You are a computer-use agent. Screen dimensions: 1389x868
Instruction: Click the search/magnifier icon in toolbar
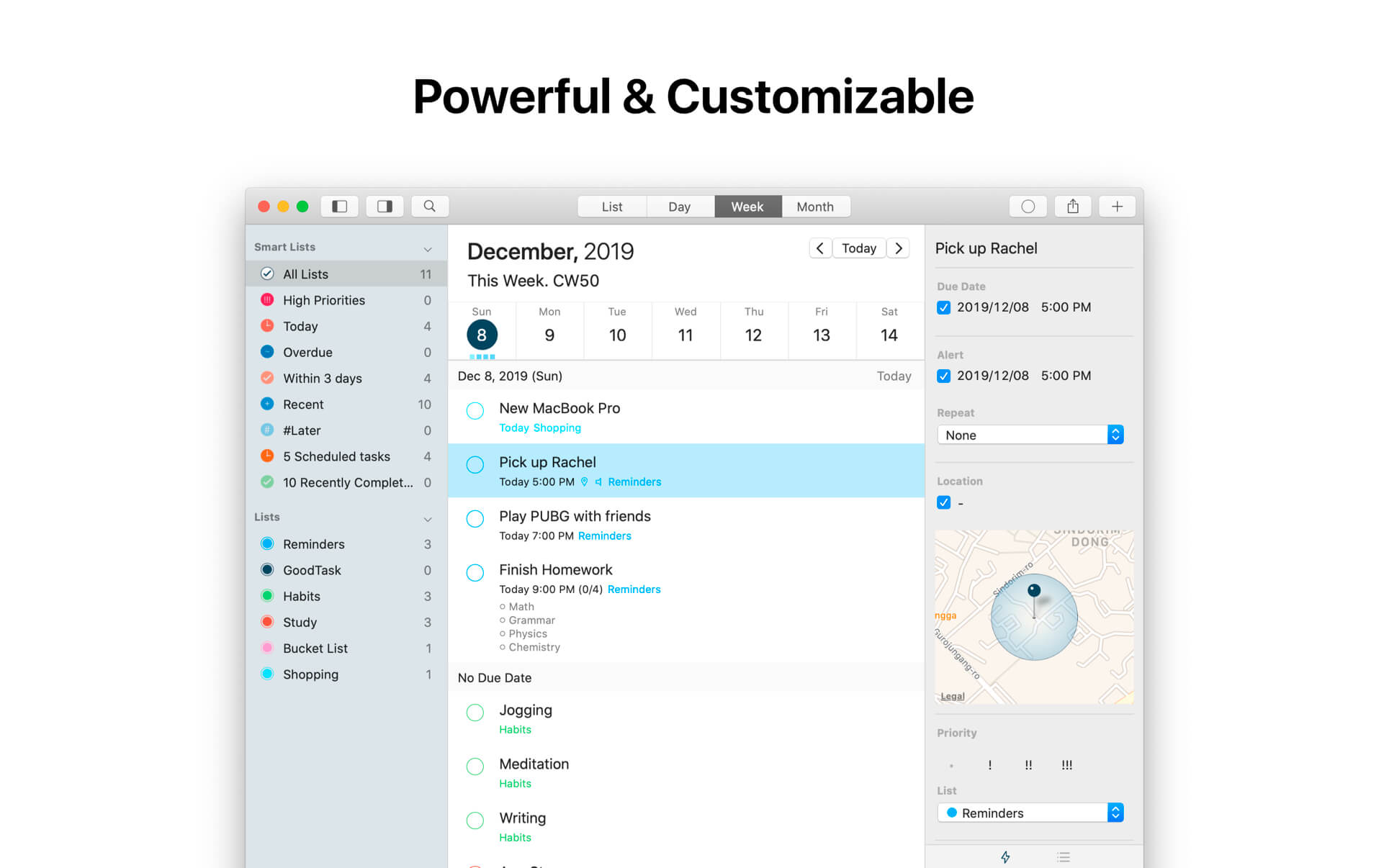428,207
